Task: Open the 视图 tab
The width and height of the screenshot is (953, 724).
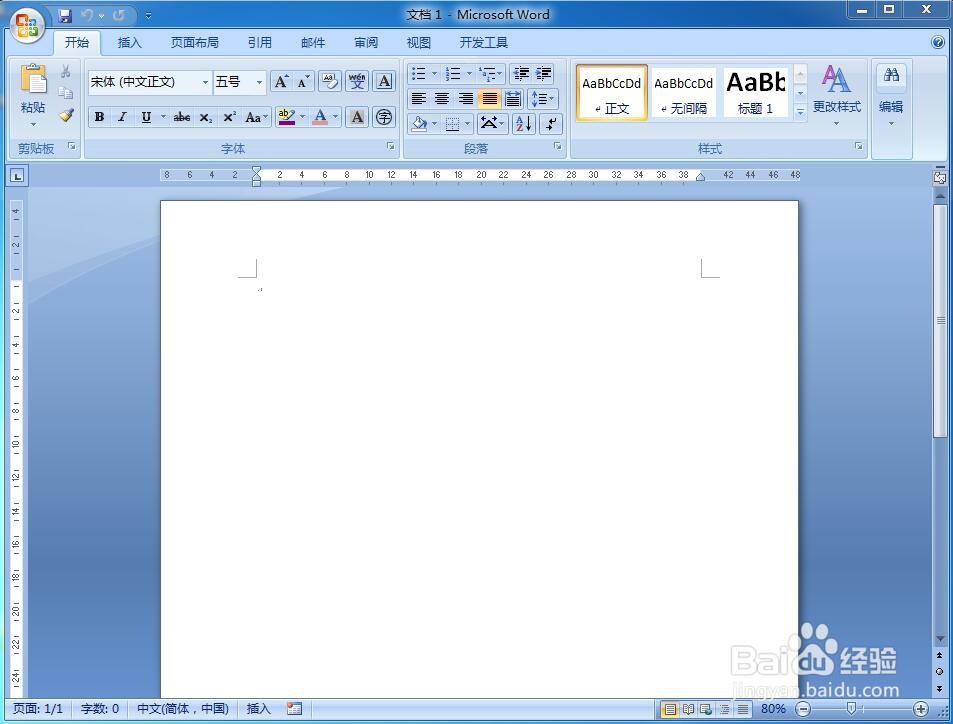Action: pos(419,43)
